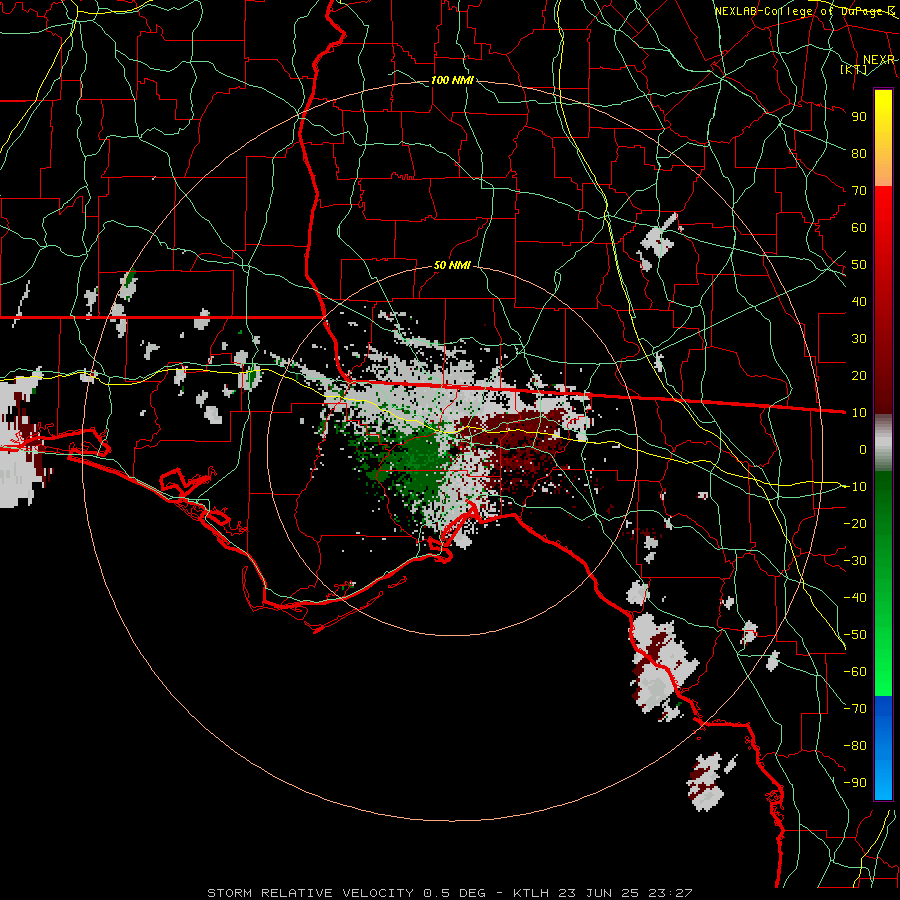900x900 pixels.
Task: Click the -30 scale label
Action: pyautogui.click(x=855, y=561)
